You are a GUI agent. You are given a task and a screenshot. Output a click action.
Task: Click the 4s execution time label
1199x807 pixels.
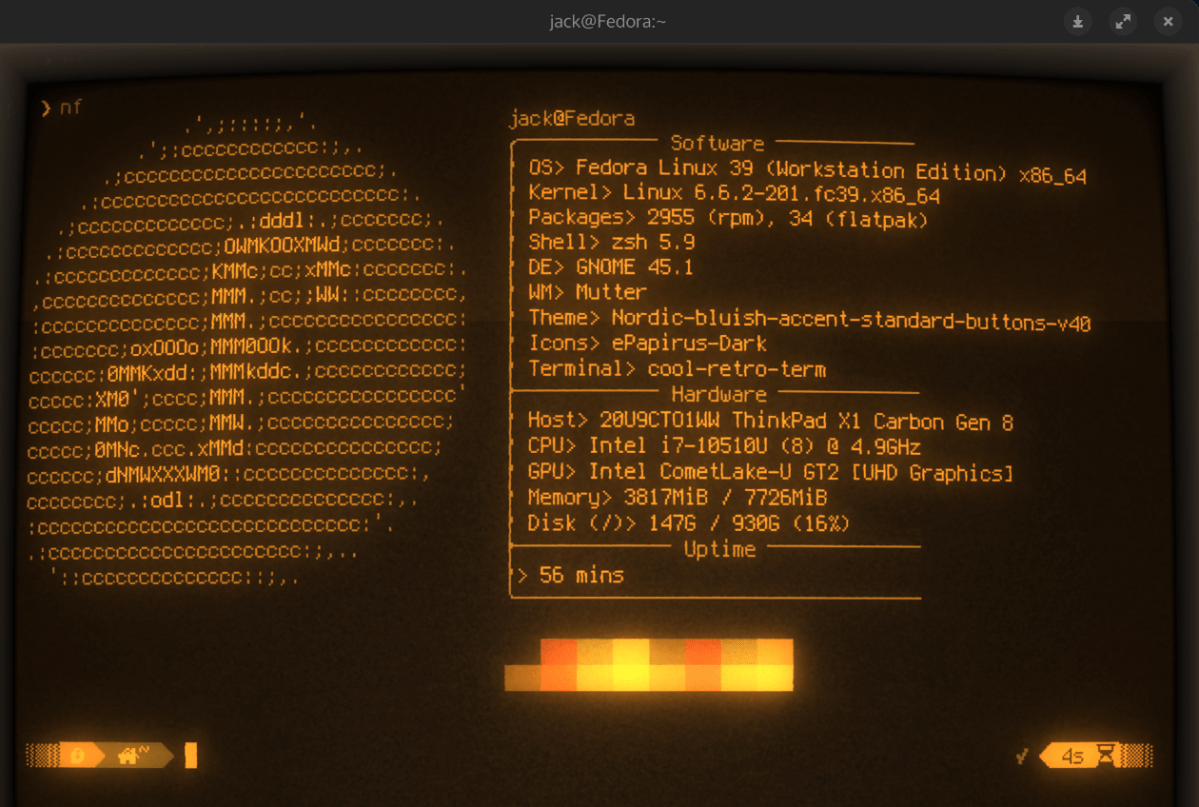(1073, 756)
